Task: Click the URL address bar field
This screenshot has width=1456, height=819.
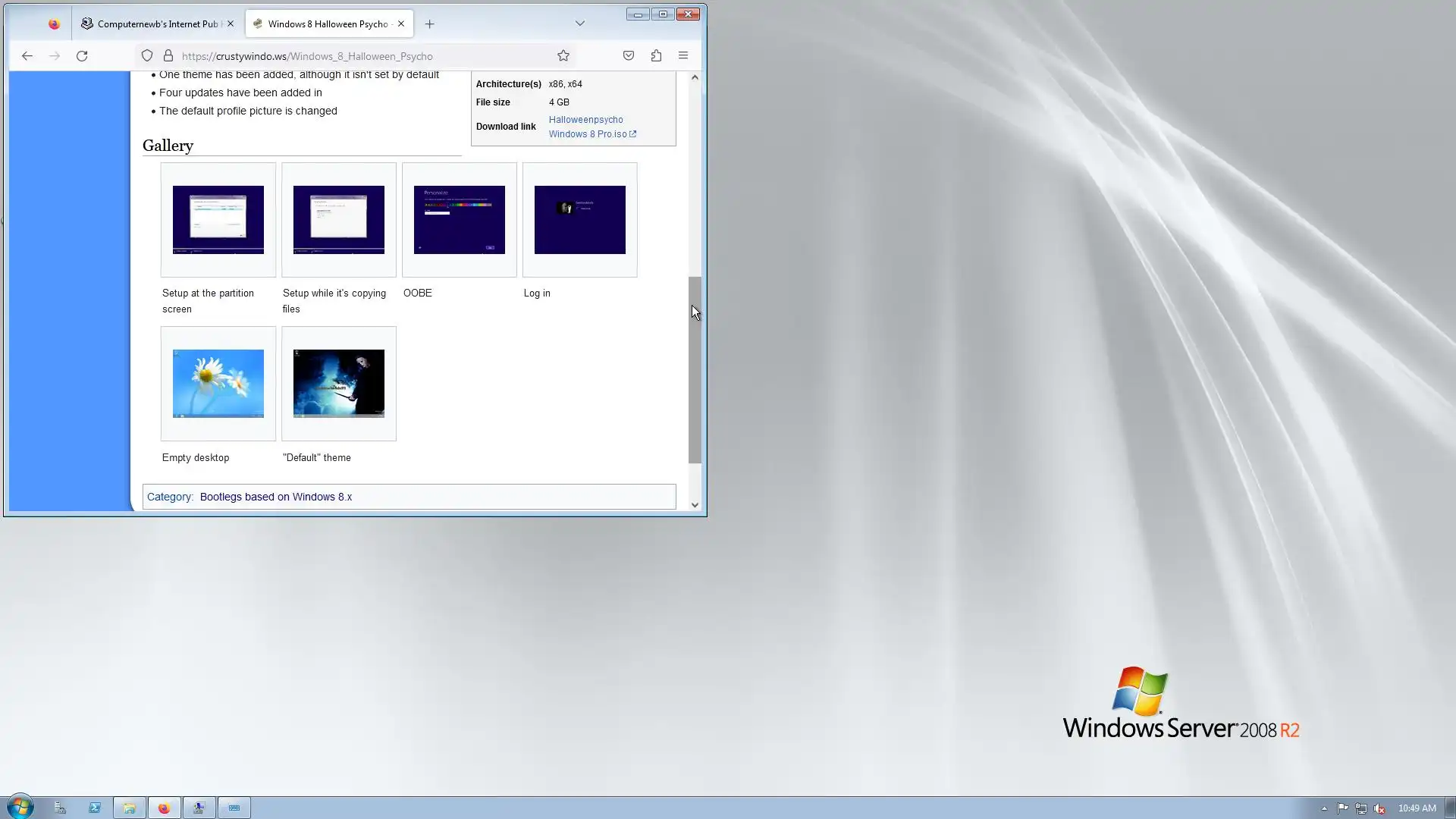Action: point(364,56)
